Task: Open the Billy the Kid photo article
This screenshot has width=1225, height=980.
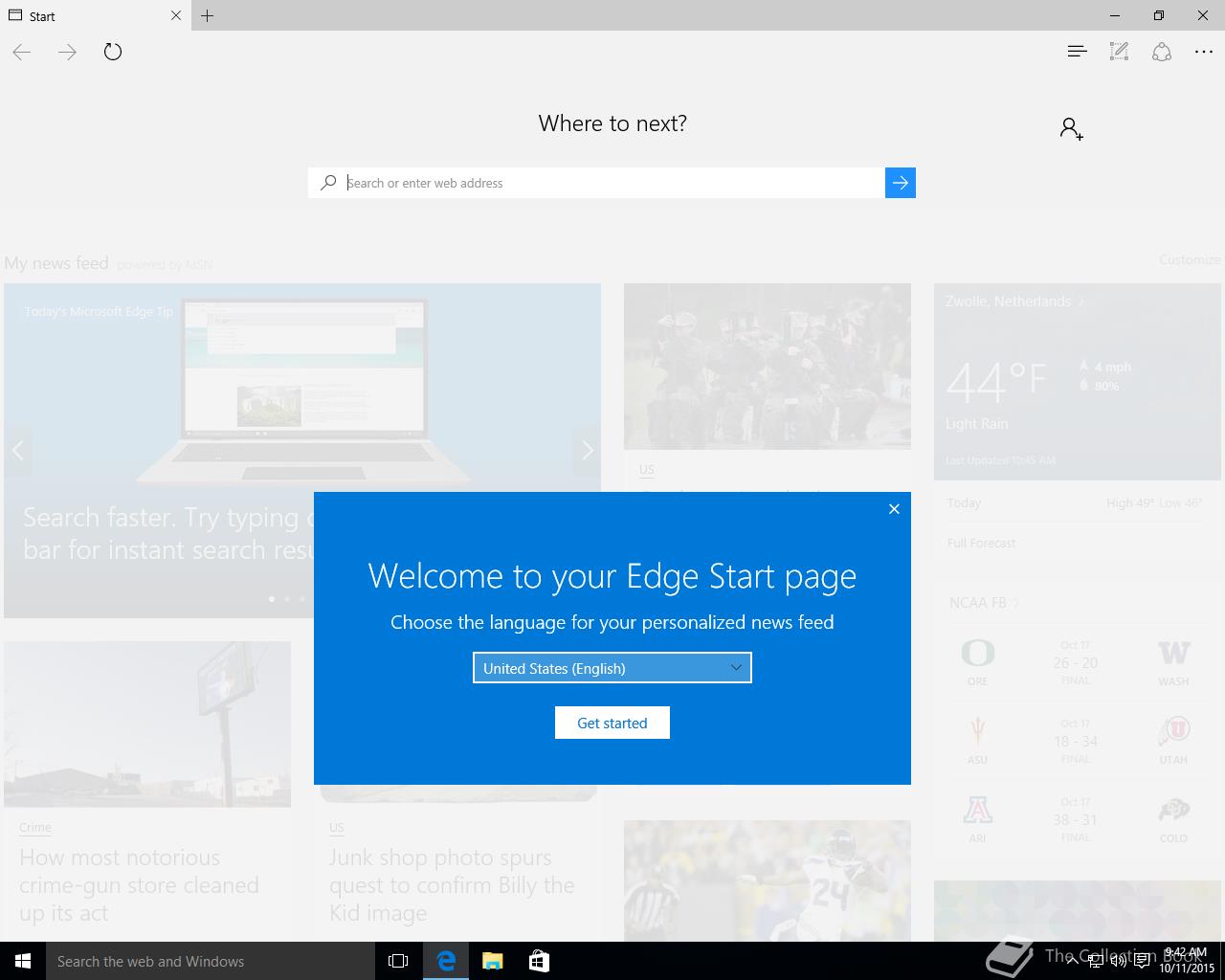Action: click(452, 885)
